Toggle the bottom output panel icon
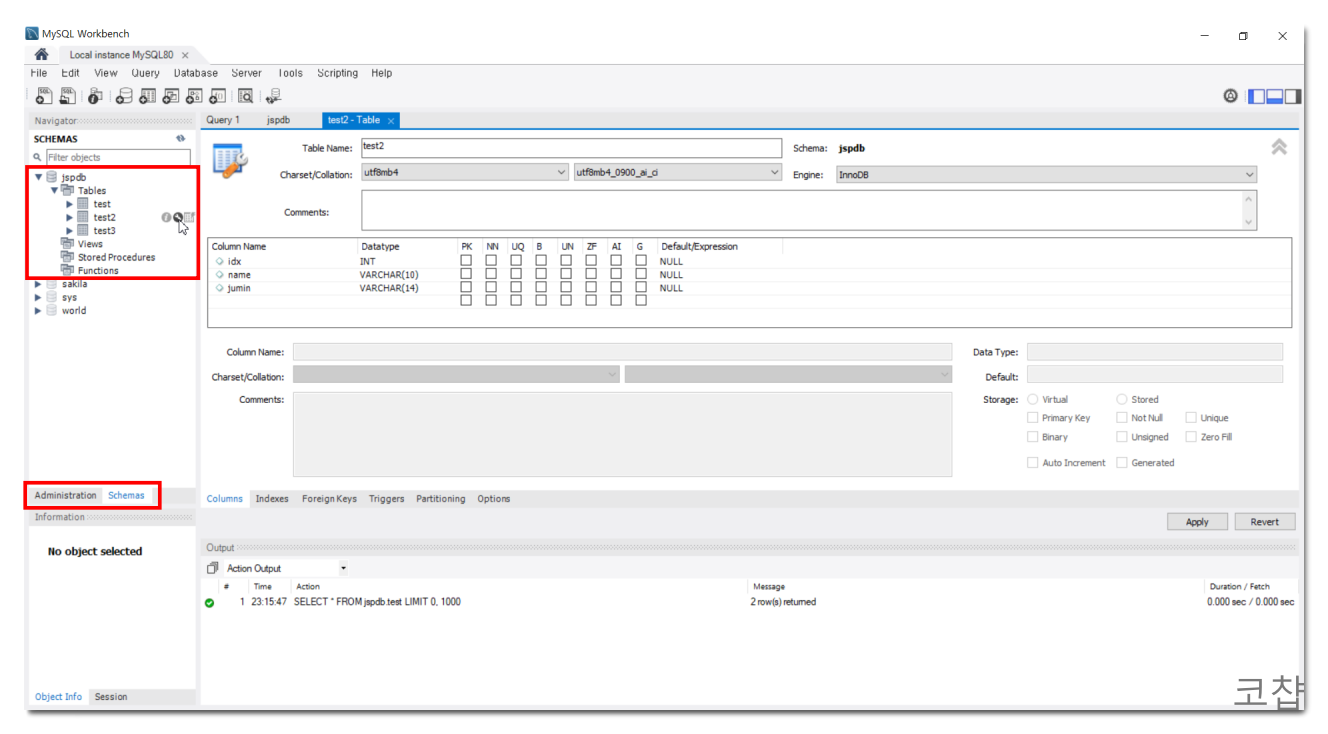This screenshot has width=1328, height=734. point(1274,96)
